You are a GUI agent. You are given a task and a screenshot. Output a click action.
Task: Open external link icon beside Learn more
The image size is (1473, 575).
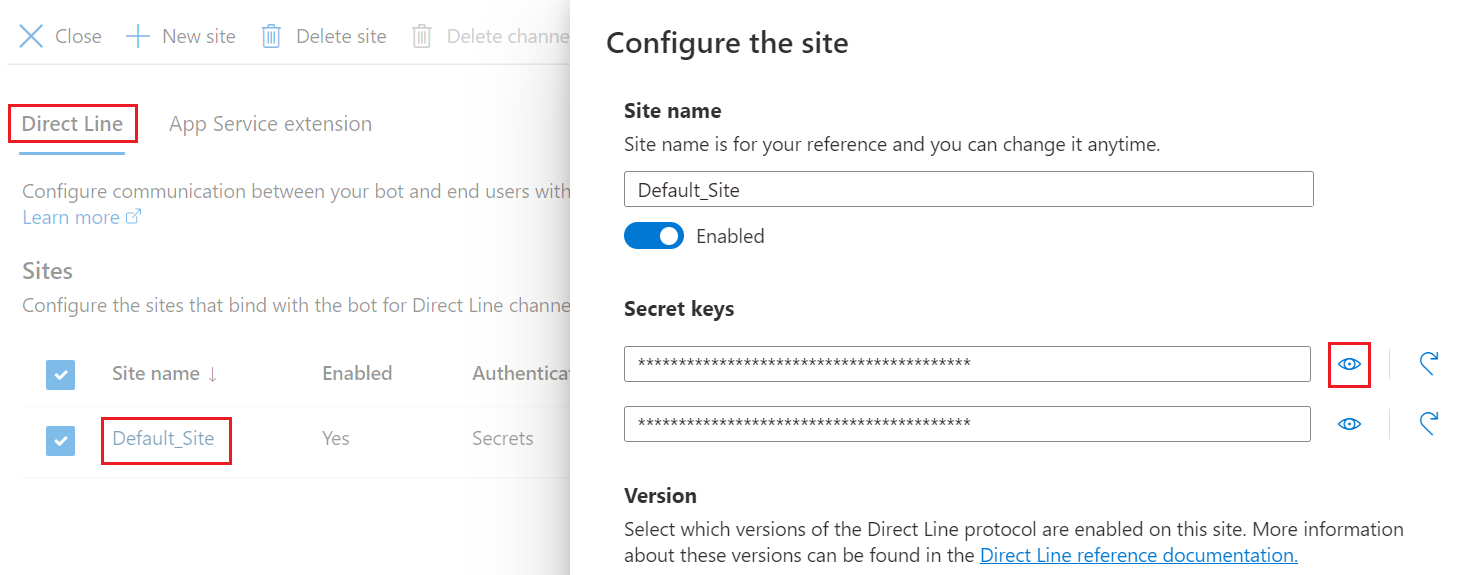[133, 217]
